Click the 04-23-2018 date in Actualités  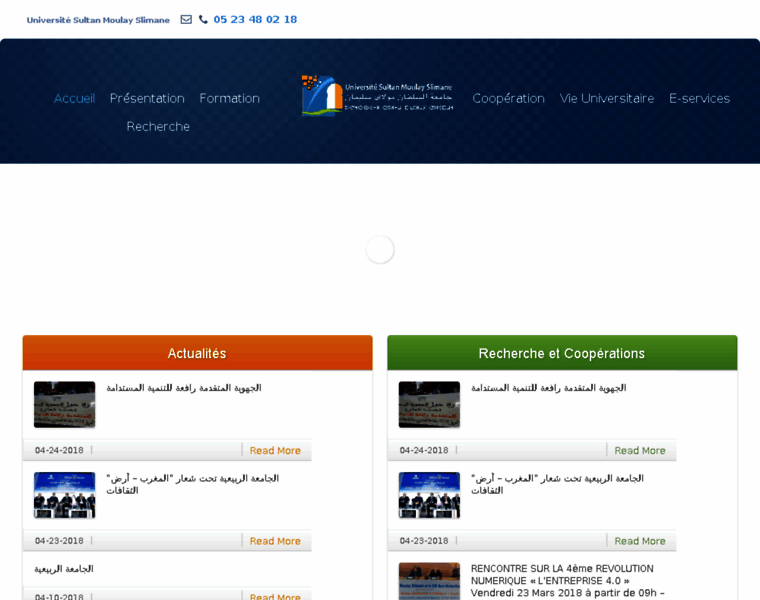click(59, 541)
